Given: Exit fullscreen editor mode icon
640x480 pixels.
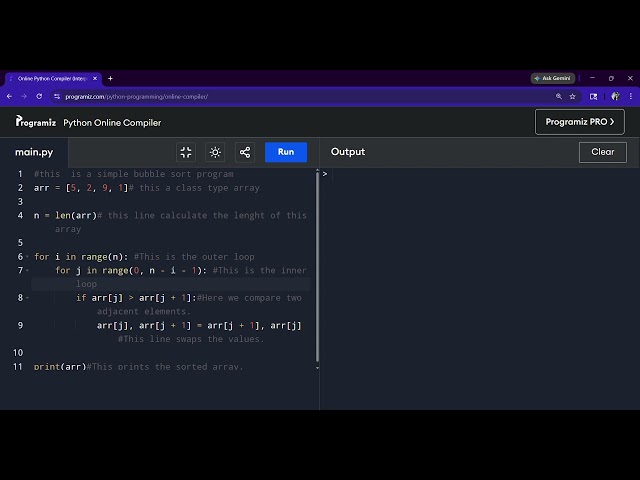Looking at the screenshot, I should (x=186, y=152).
